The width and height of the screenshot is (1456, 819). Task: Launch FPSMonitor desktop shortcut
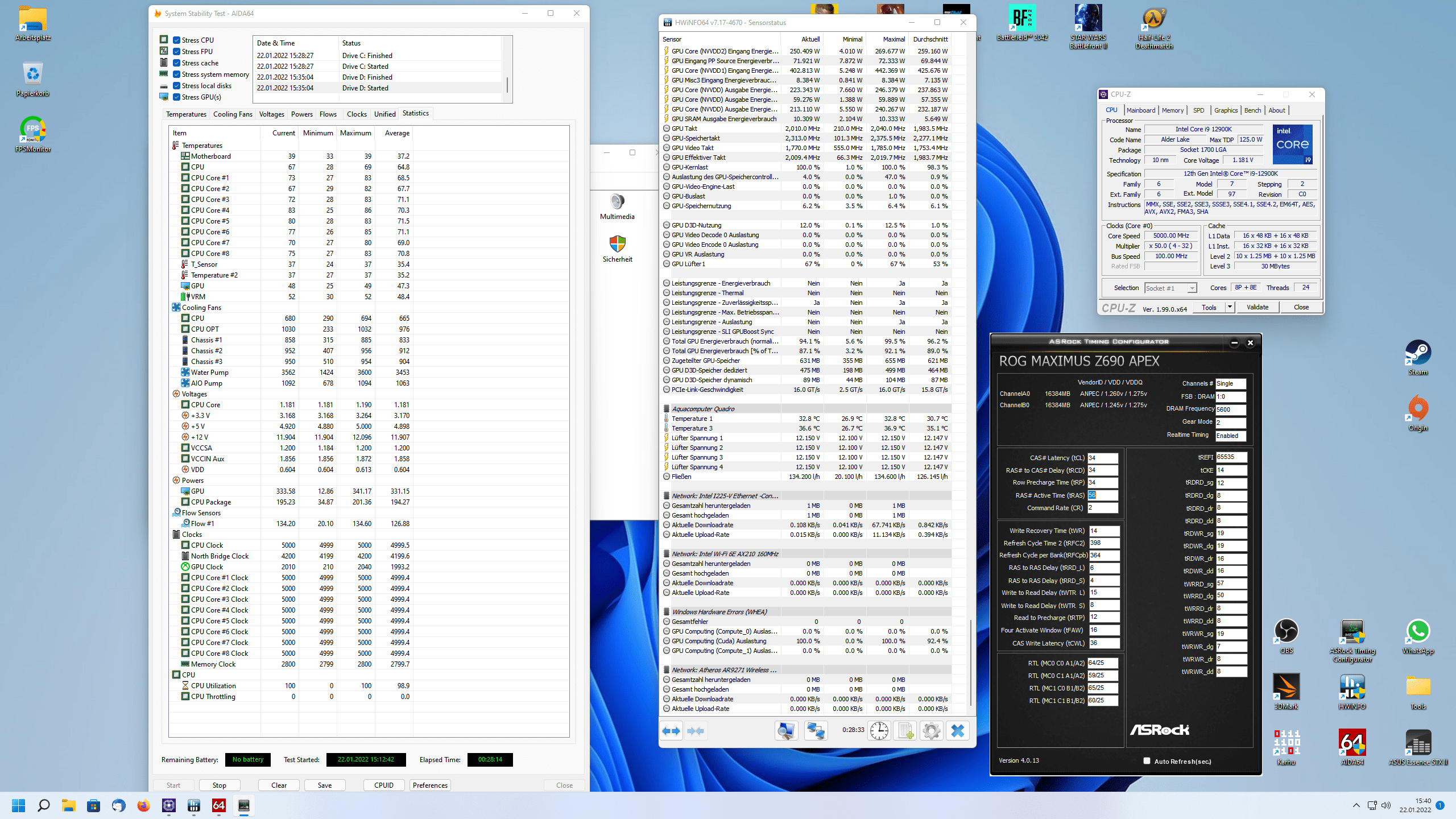[33, 135]
